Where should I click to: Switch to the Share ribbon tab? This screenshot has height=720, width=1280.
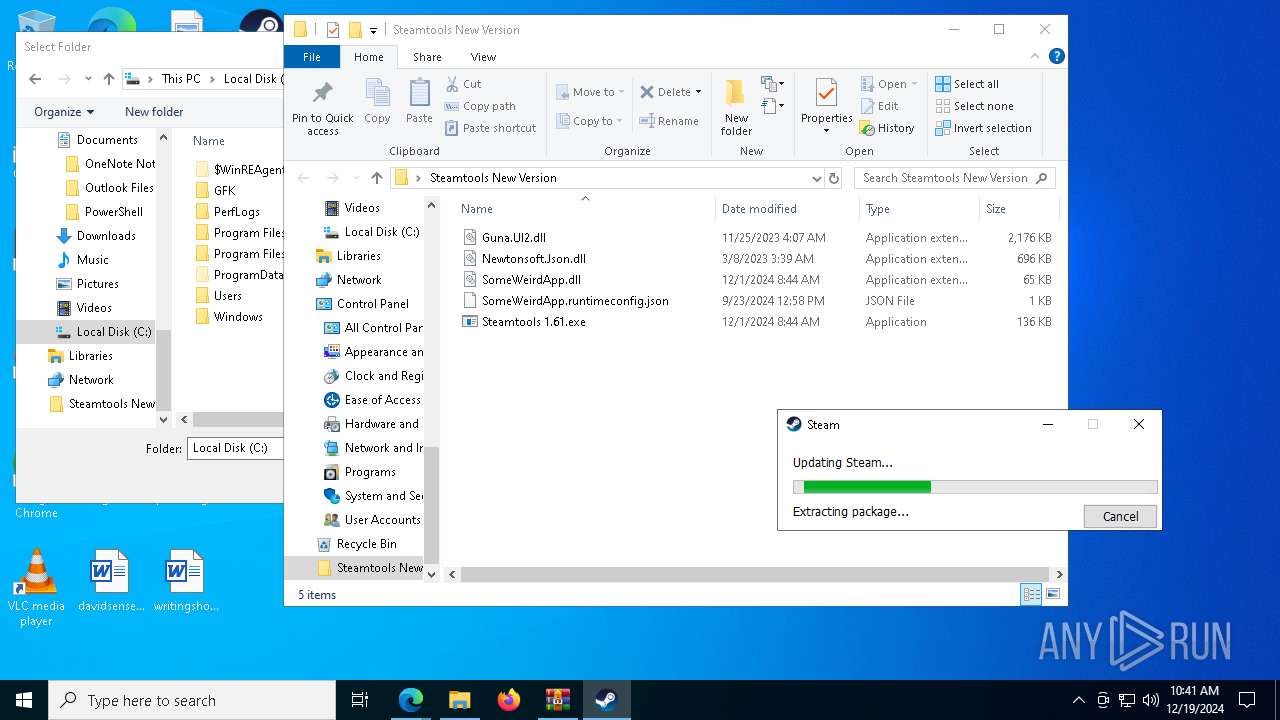(427, 57)
